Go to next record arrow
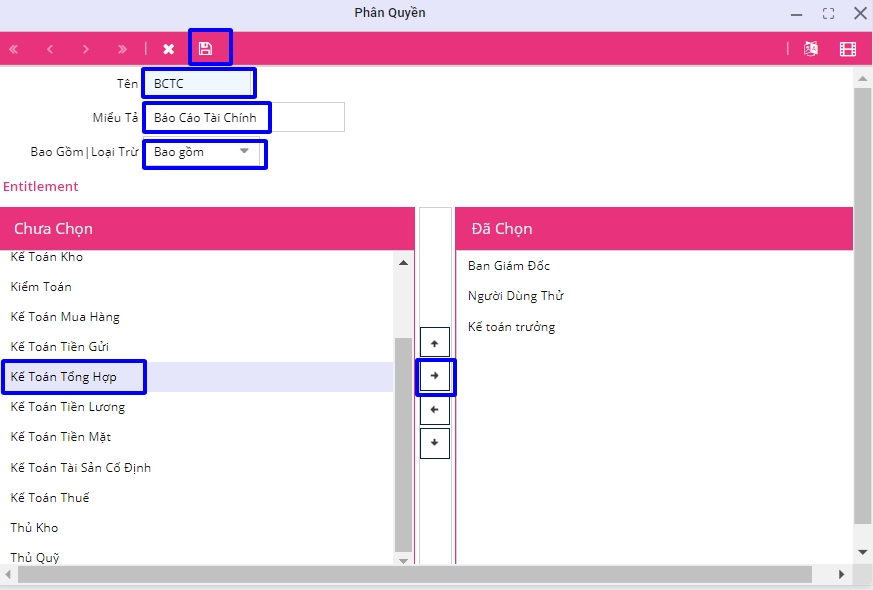873x590 pixels. 86,49
